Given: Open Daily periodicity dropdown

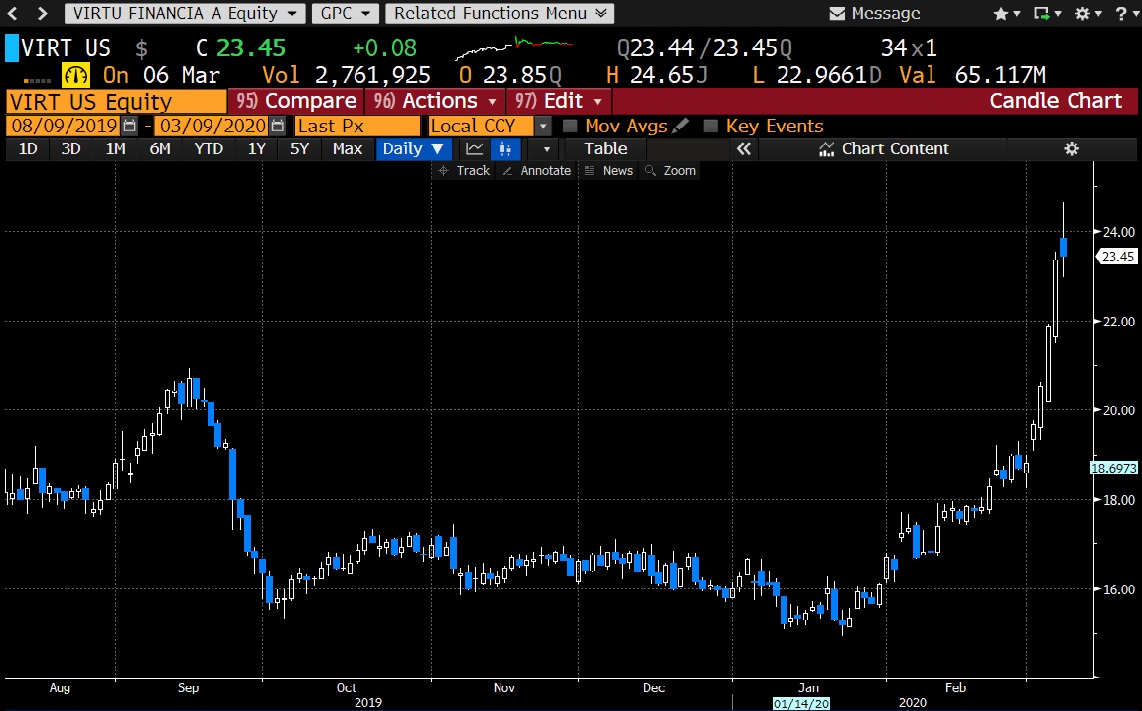Looking at the screenshot, I should pyautogui.click(x=413, y=149).
